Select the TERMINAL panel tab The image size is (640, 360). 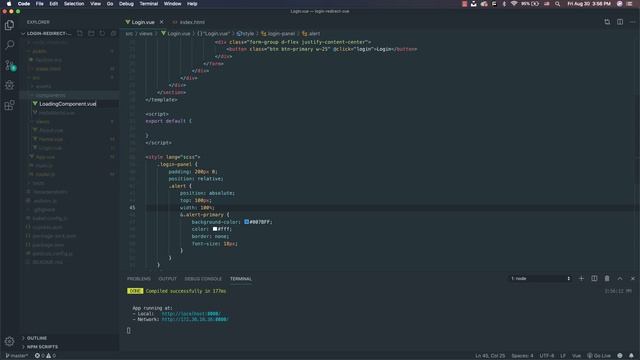coord(241,279)
